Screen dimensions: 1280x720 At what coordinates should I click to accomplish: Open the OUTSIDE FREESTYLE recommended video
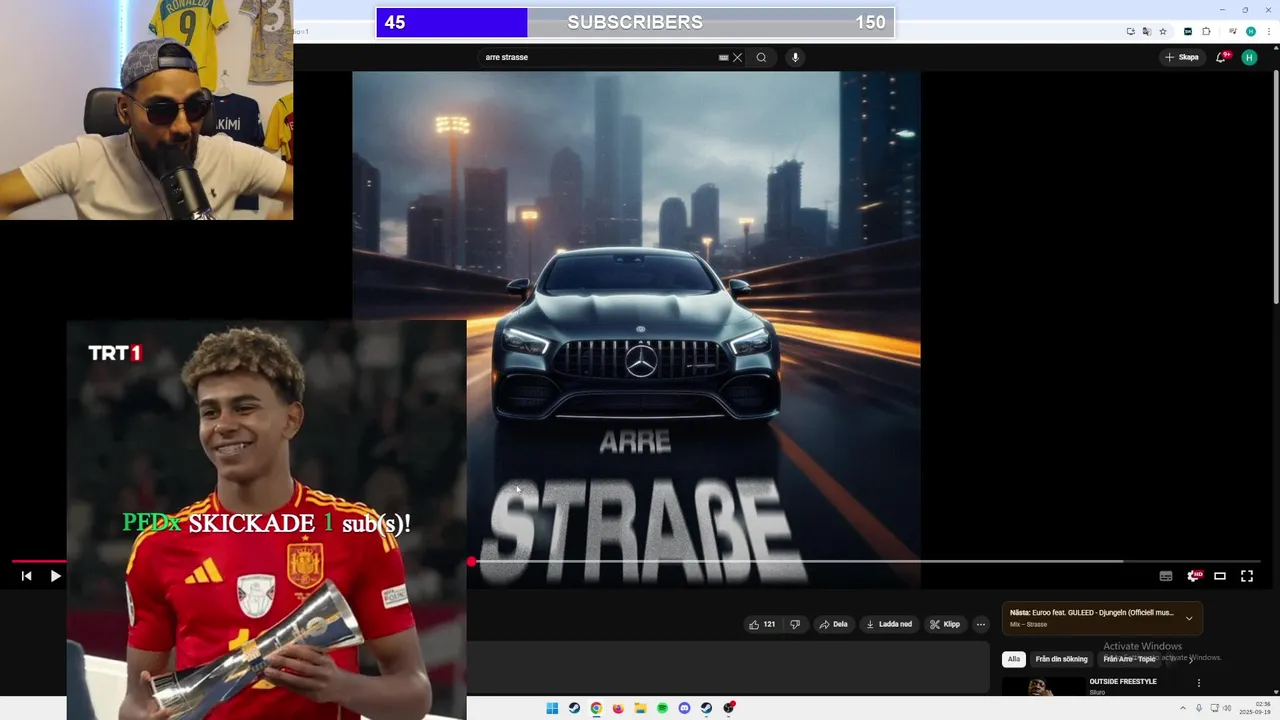pyautogui.click(x=1123, y=682)
